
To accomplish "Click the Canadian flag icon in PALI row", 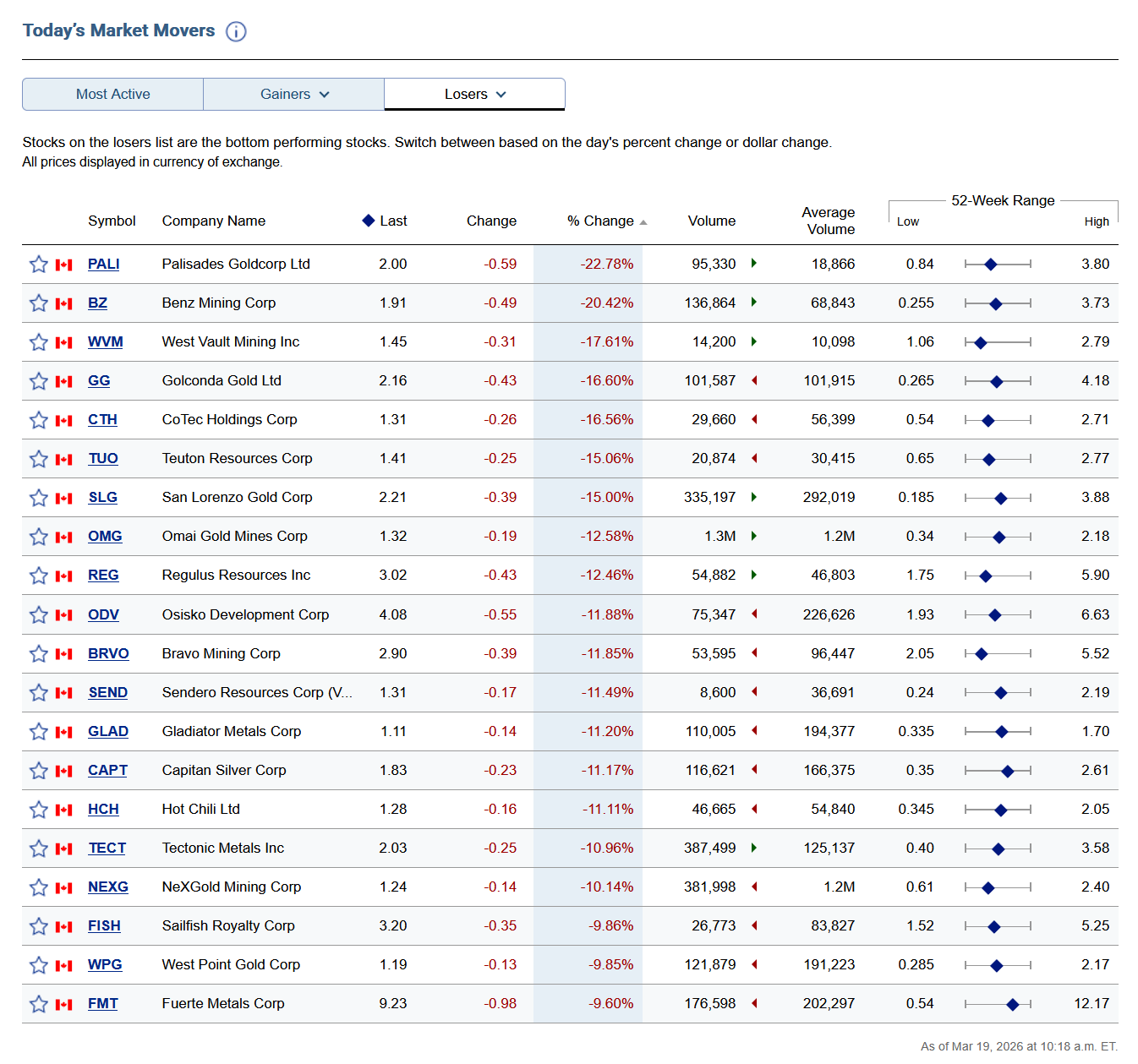I will click(x=64, y=265).
